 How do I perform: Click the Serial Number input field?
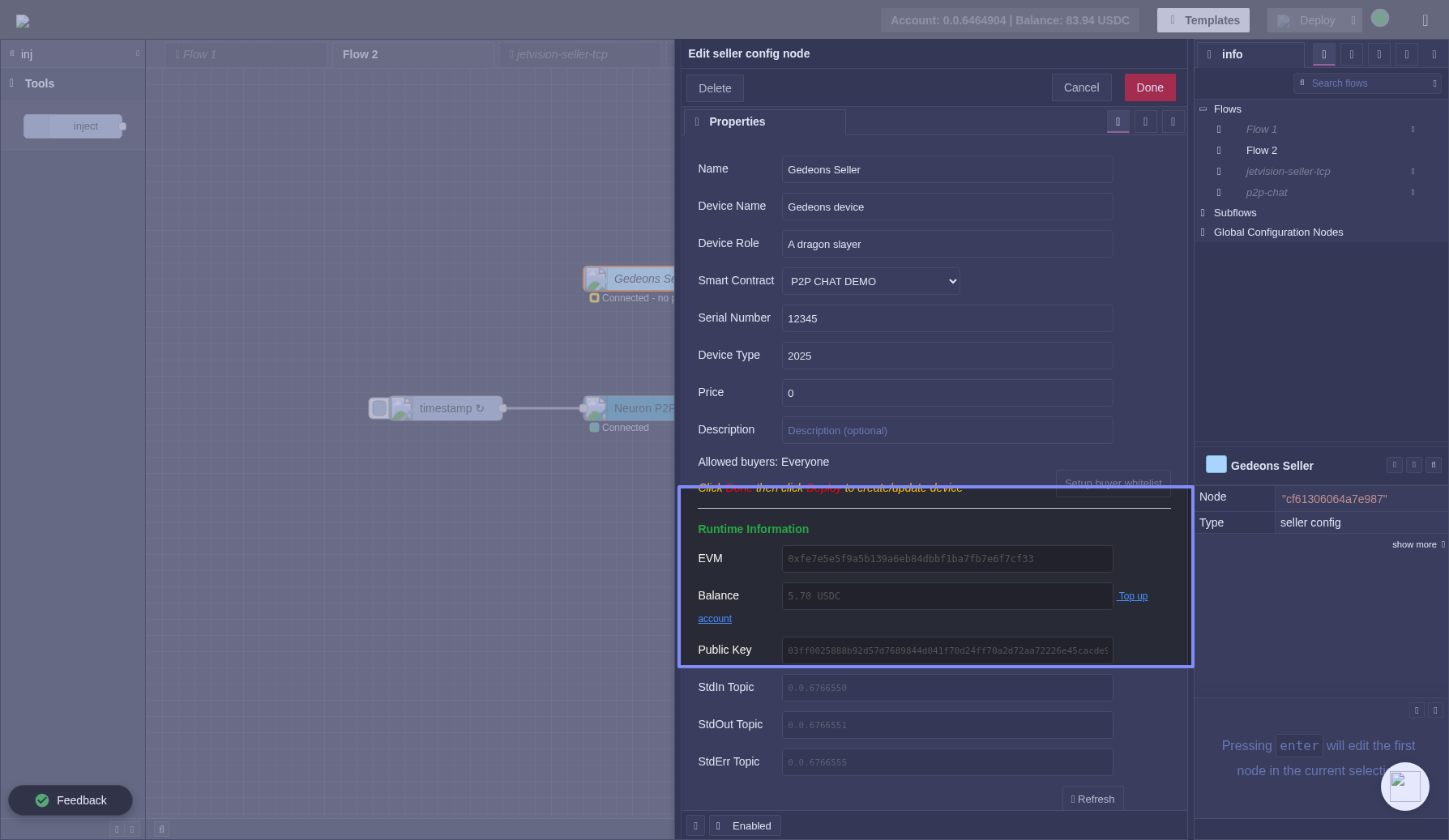(x=947, y=318)
